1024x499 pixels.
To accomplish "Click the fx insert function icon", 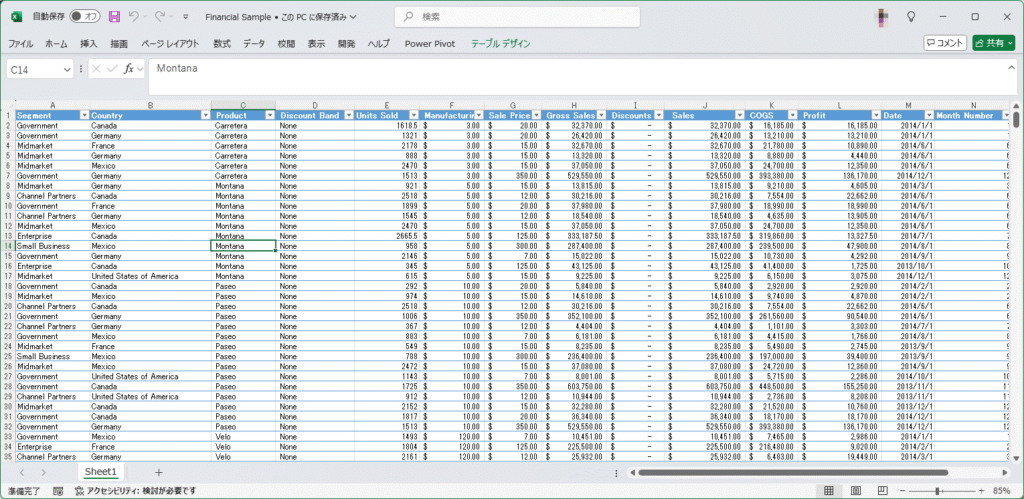I will click(x=129, y=69).
